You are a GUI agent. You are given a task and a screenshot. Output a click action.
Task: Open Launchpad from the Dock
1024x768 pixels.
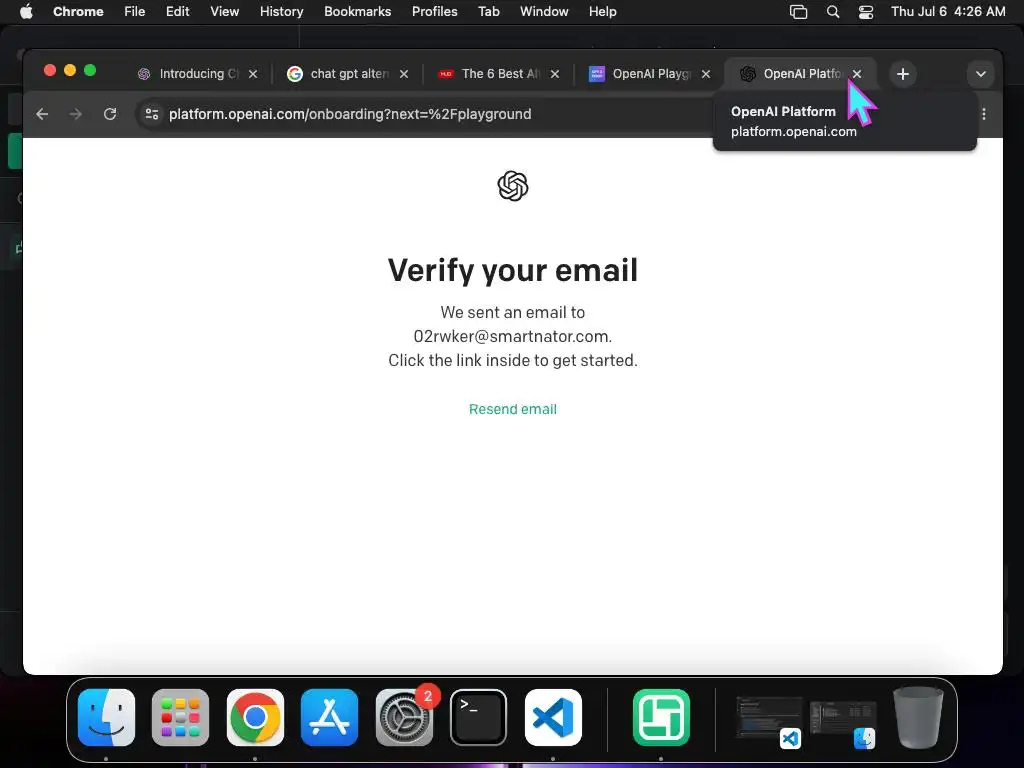pyautogui.click(x=180, y=717)
